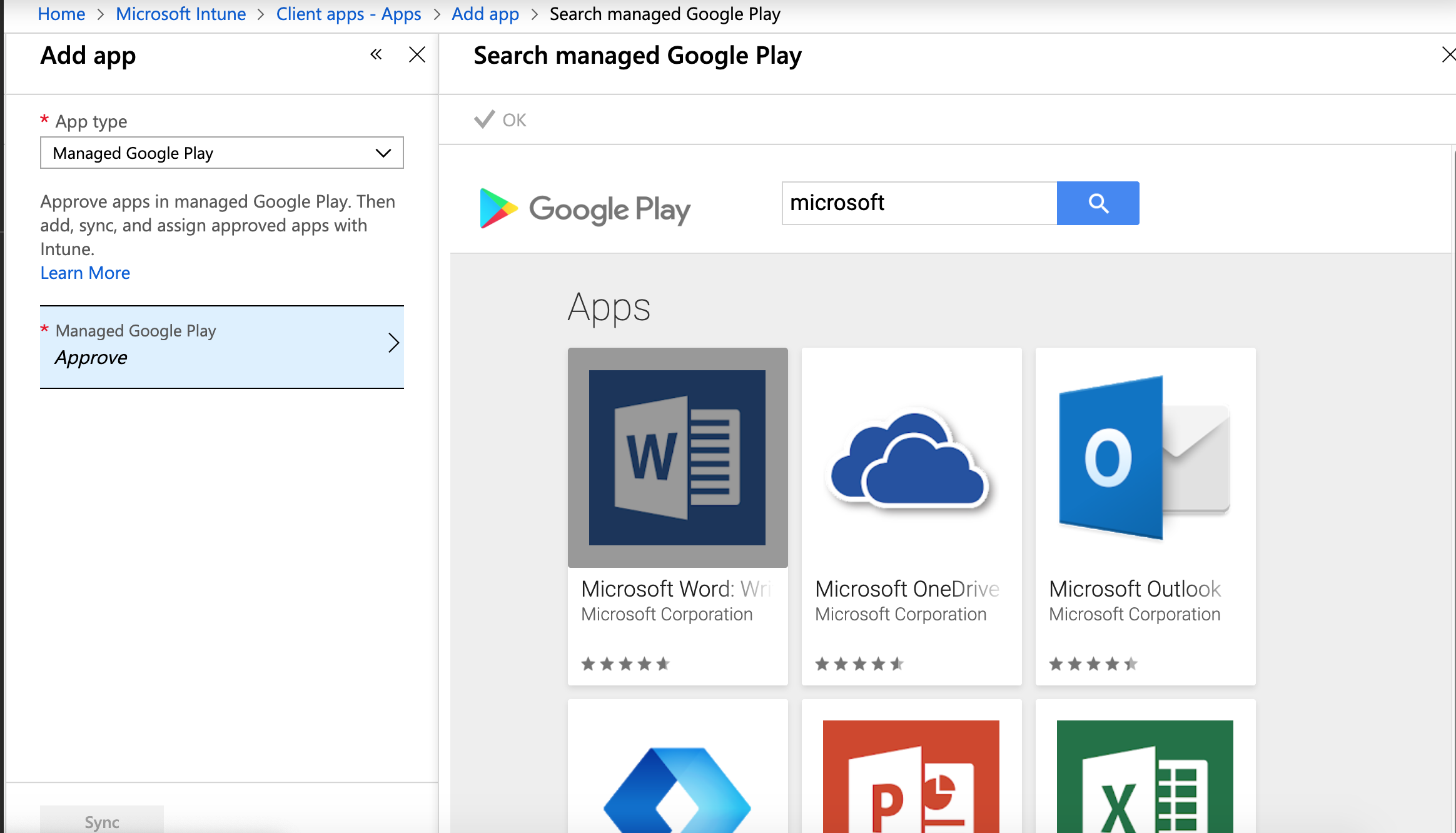Click the Sync button
The height and width of the screenshot is (833, 1456).
(x=102, y=820)
